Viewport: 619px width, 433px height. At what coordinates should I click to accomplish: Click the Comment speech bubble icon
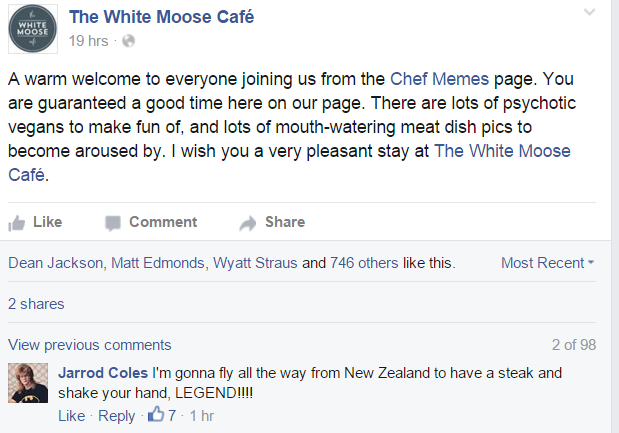pyautogui.click(x=113, y=223)
